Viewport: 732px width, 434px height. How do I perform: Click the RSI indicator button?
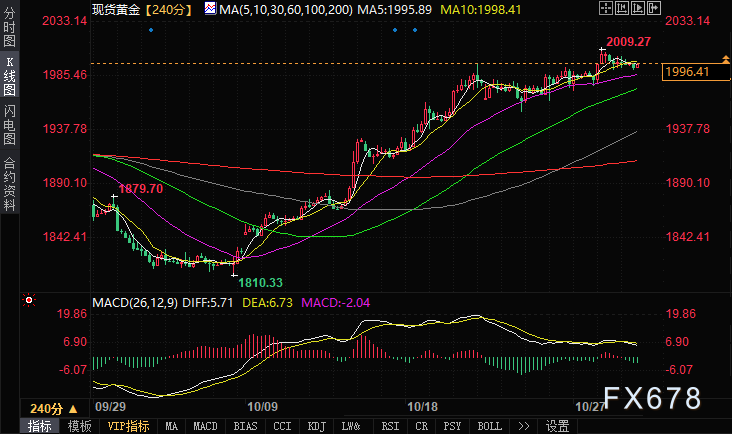389,425
